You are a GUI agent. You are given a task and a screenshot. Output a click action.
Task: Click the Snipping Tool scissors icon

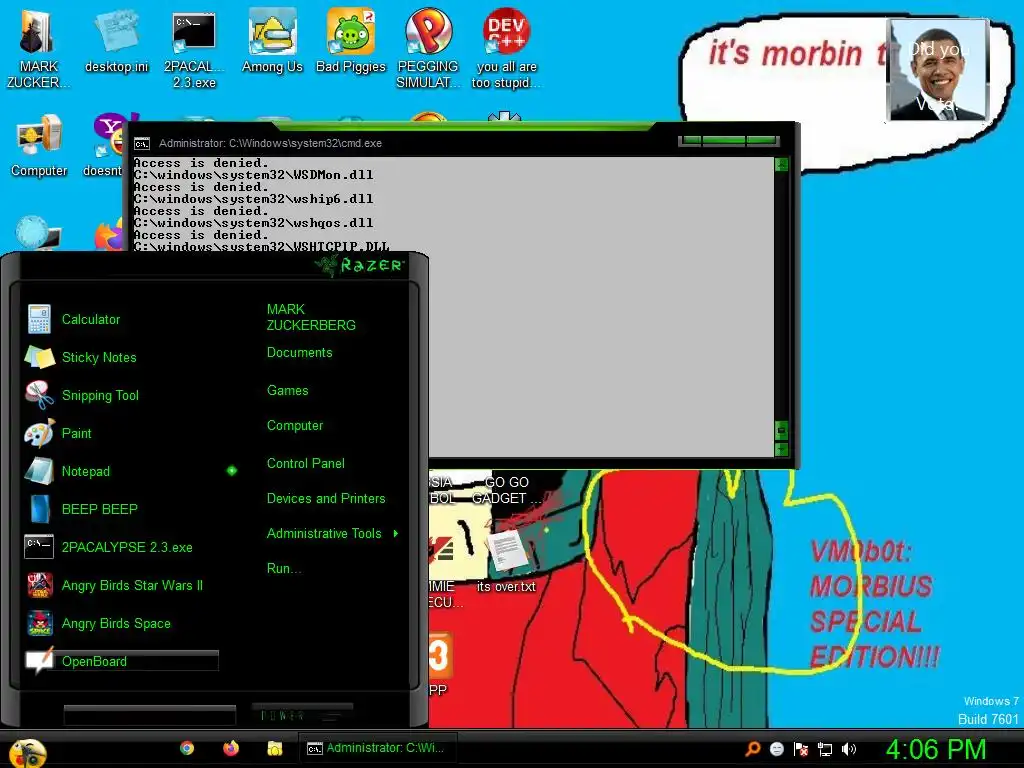pyautogui.click(x=39, y=395)
